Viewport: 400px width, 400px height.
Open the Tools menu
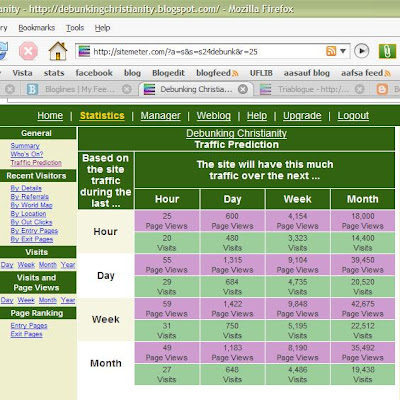pyautogui.click(x=75, y=28)
